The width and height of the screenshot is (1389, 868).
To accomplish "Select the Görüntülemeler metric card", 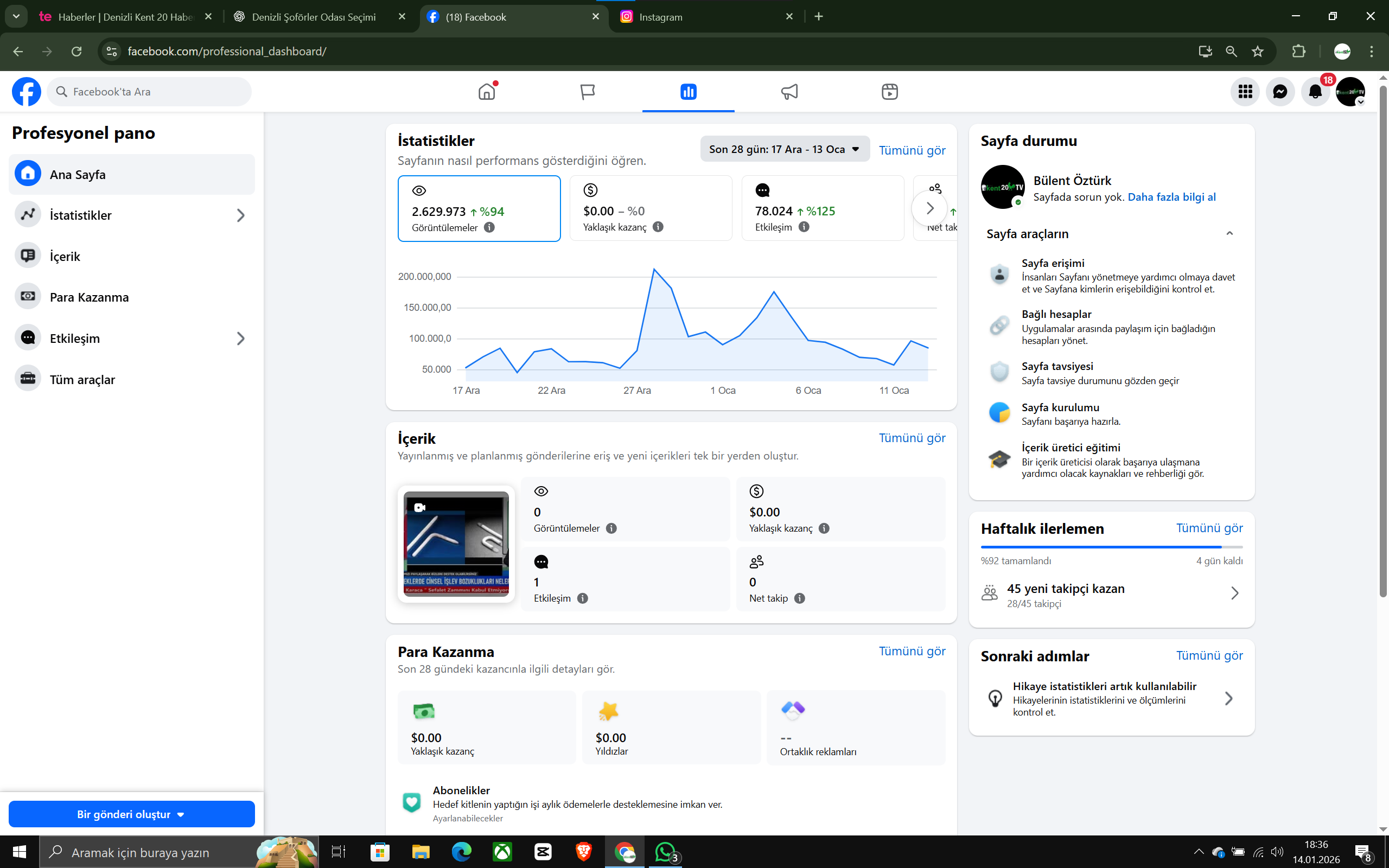I will [479, 208].
